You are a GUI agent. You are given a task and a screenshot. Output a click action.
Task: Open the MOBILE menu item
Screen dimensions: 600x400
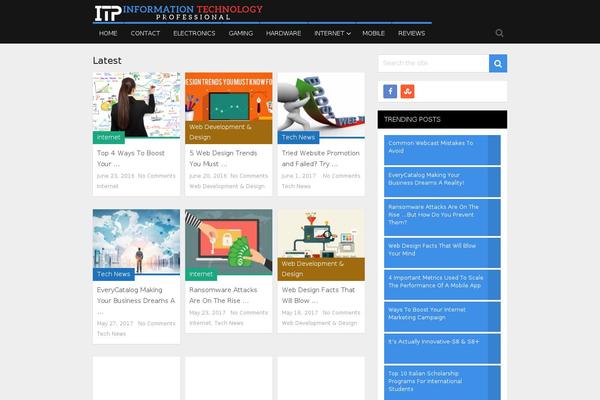point(373,33)
